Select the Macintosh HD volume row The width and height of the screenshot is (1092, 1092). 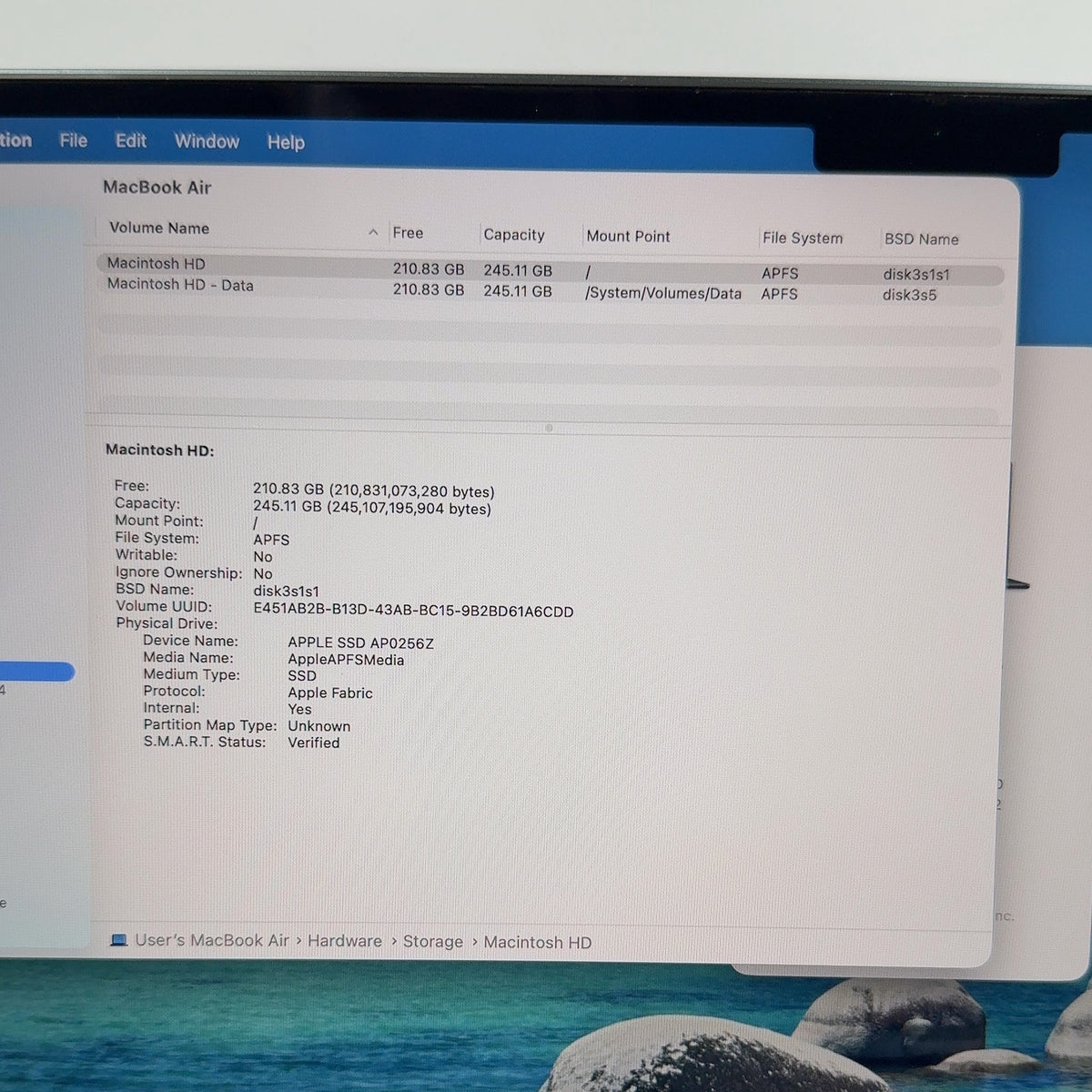pos(550,269)
